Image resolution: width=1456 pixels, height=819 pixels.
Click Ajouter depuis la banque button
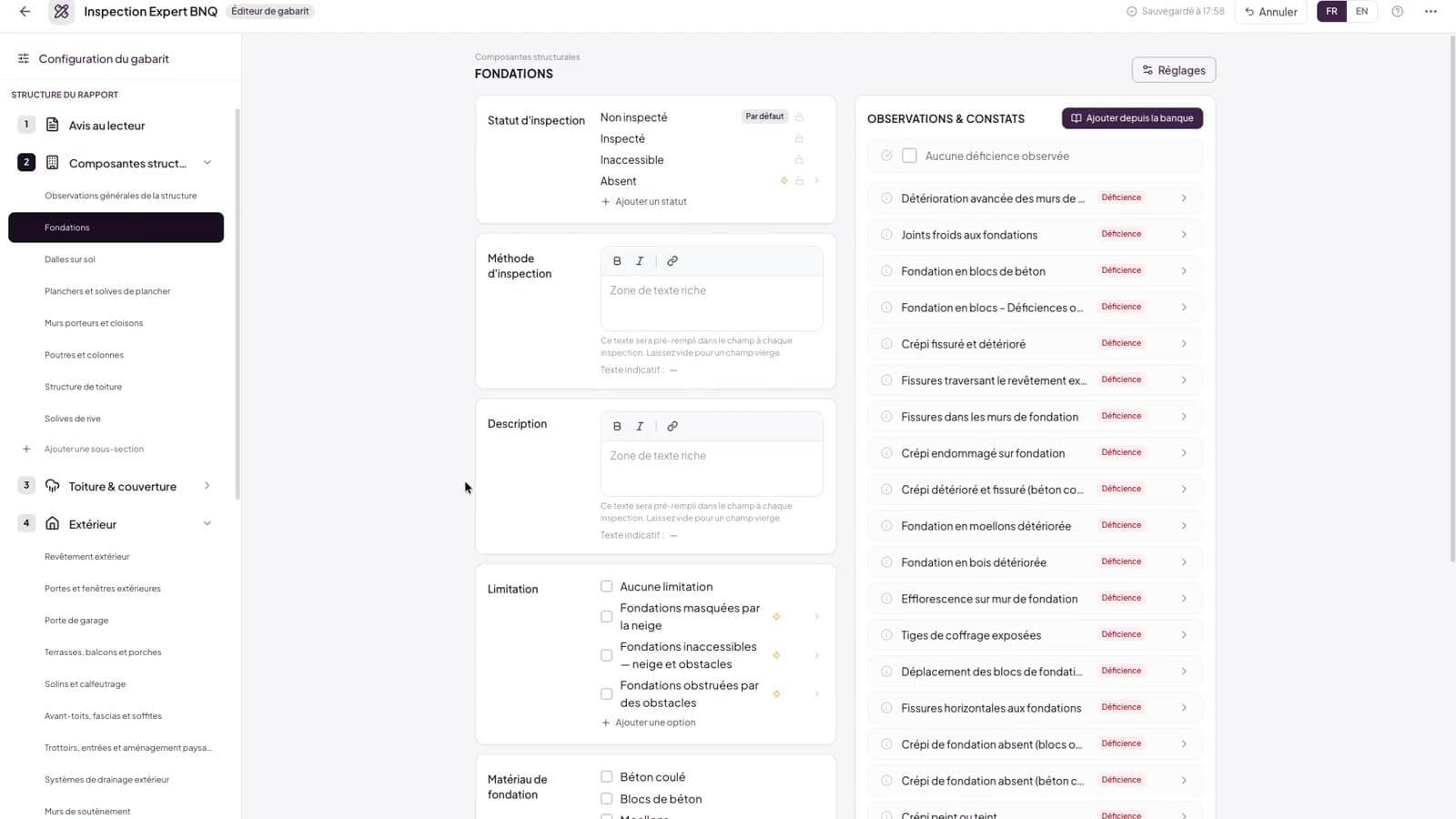tap(1132, 118)
